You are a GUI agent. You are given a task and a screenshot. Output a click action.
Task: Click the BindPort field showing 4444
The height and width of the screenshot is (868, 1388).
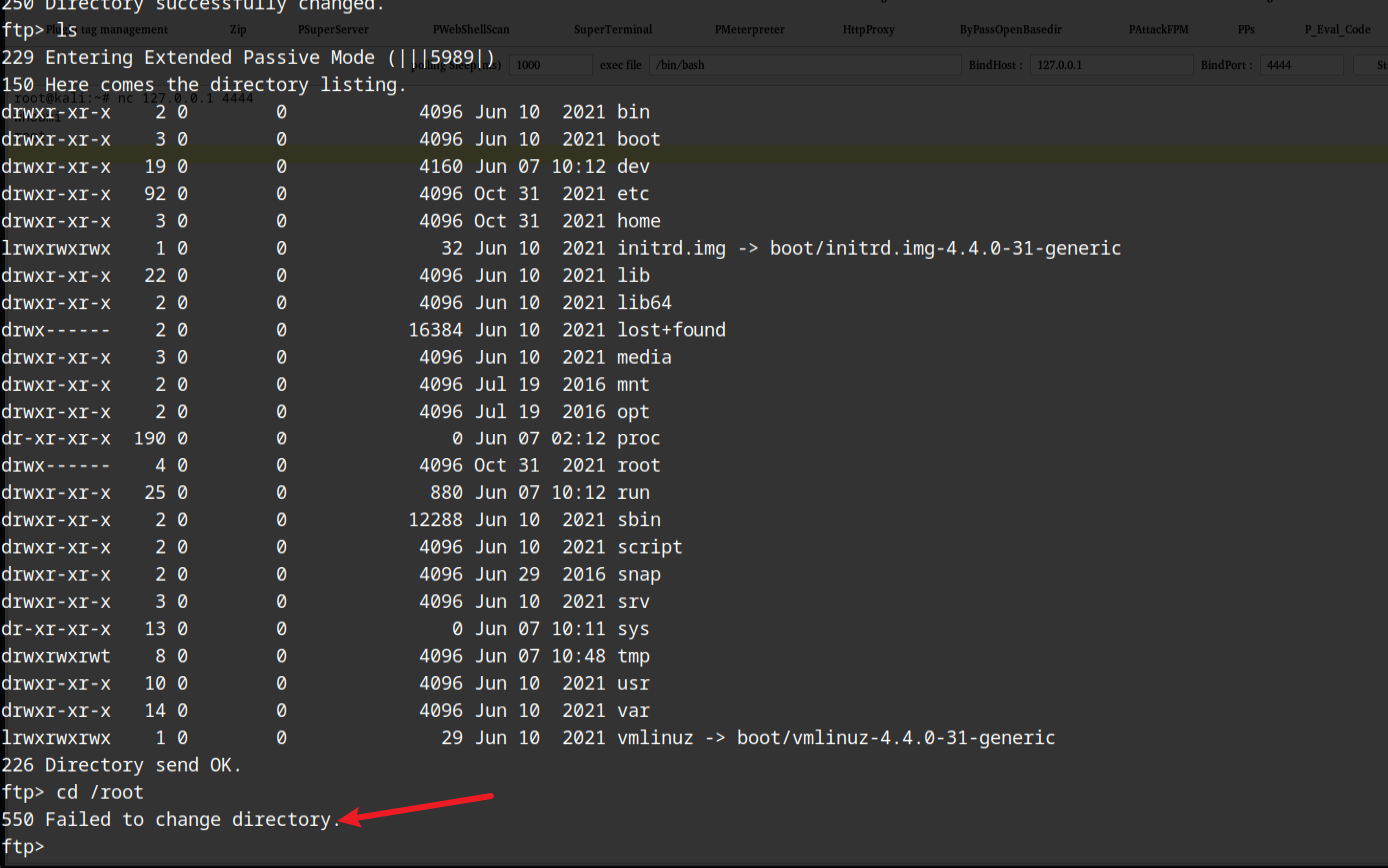(1300, 65)
